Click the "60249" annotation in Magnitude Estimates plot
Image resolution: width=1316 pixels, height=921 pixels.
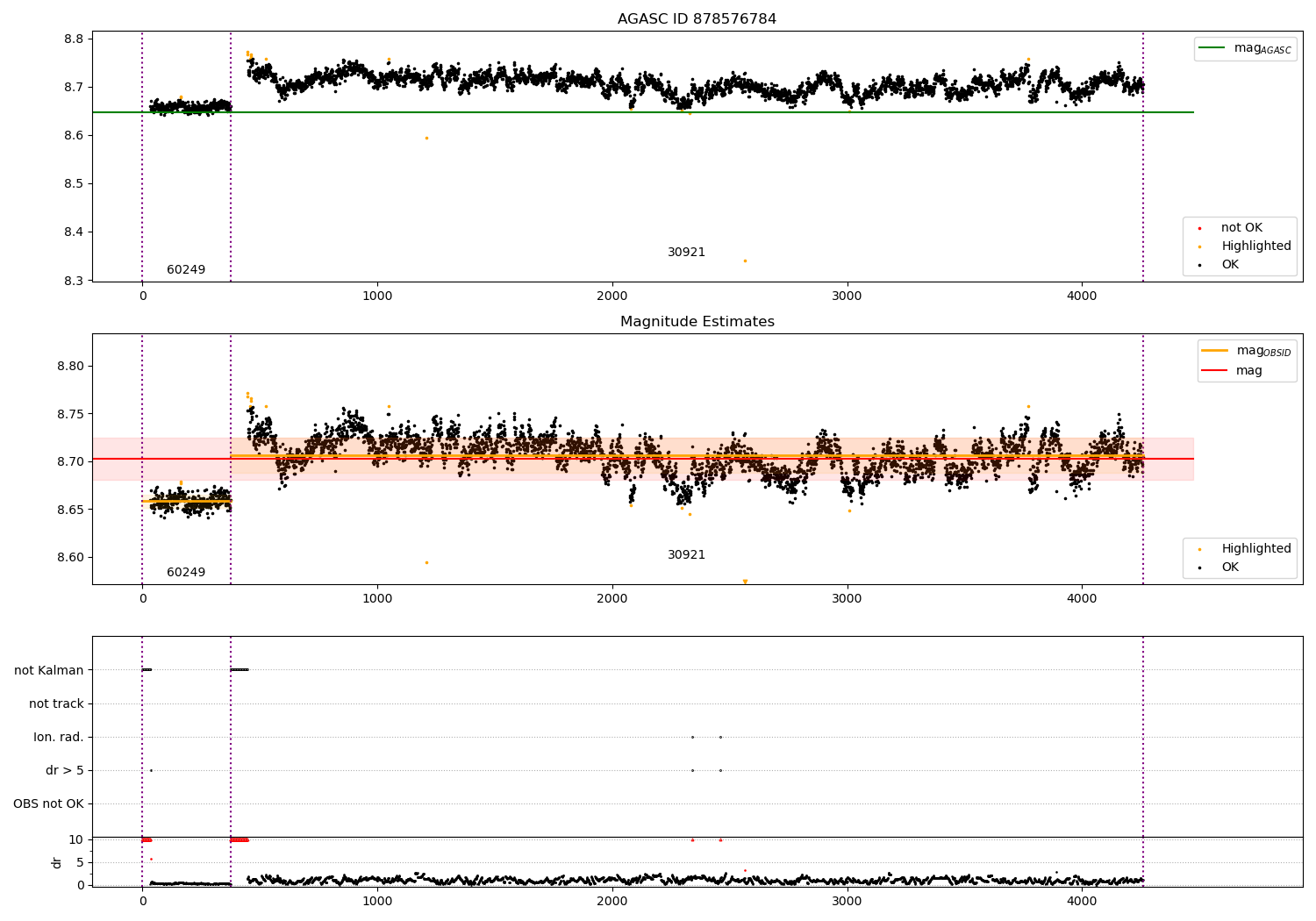(186, 573)
